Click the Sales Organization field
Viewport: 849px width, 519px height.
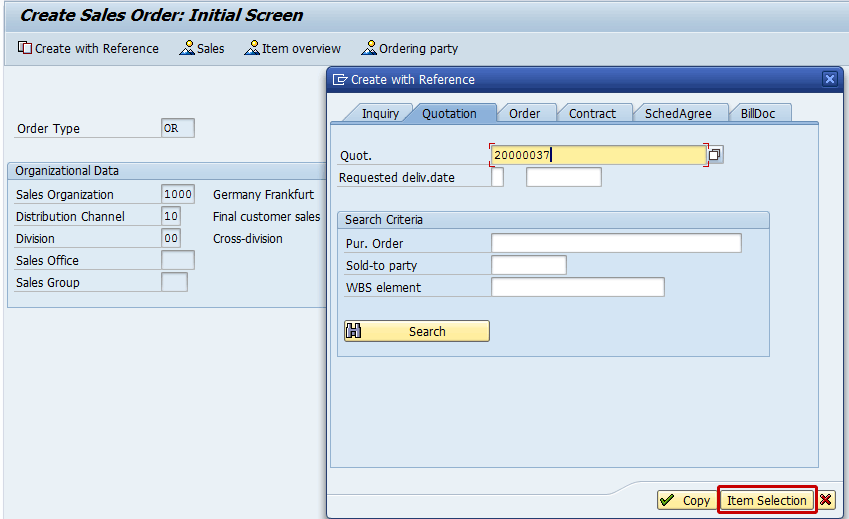pos(178,194)
